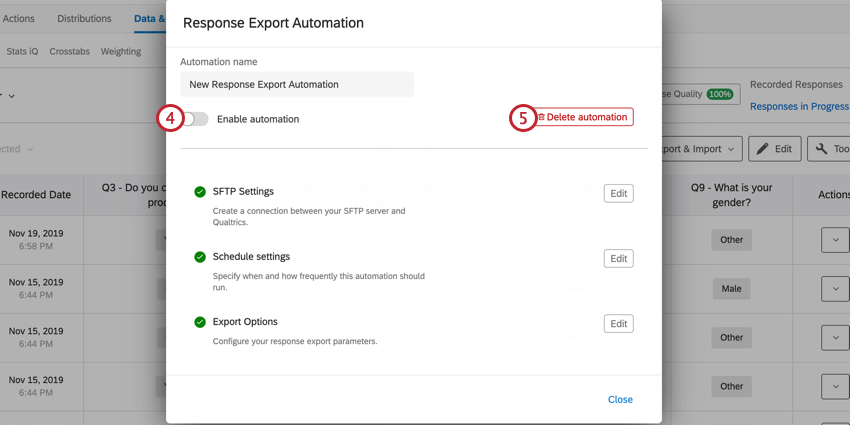Select Weighting sub-tab
The height and width of the screenshot is (425, 850).
point(121,51)
